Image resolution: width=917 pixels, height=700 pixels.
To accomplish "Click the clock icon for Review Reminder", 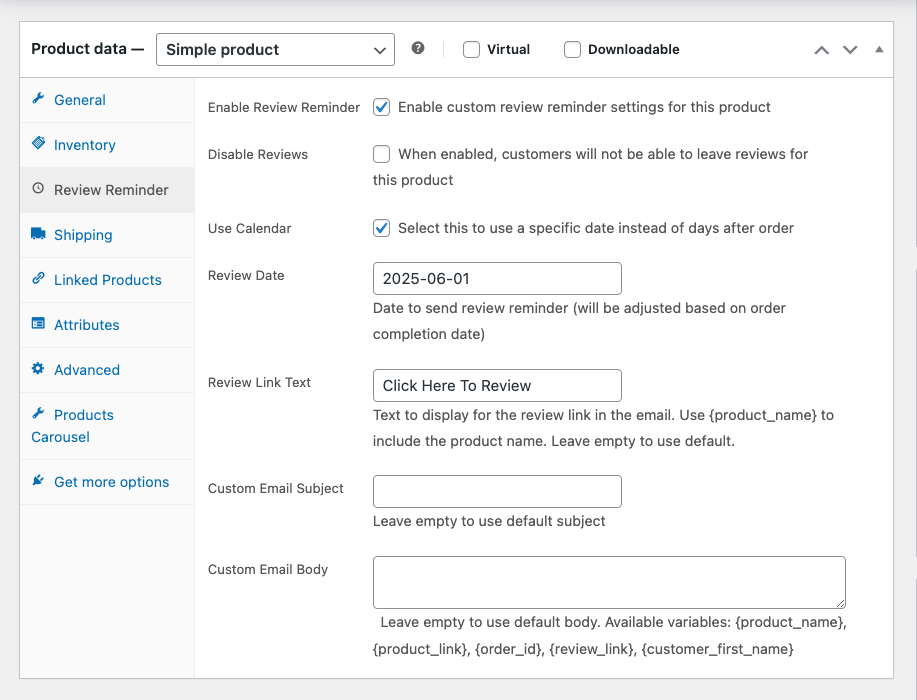I will [x=38, y=189].
